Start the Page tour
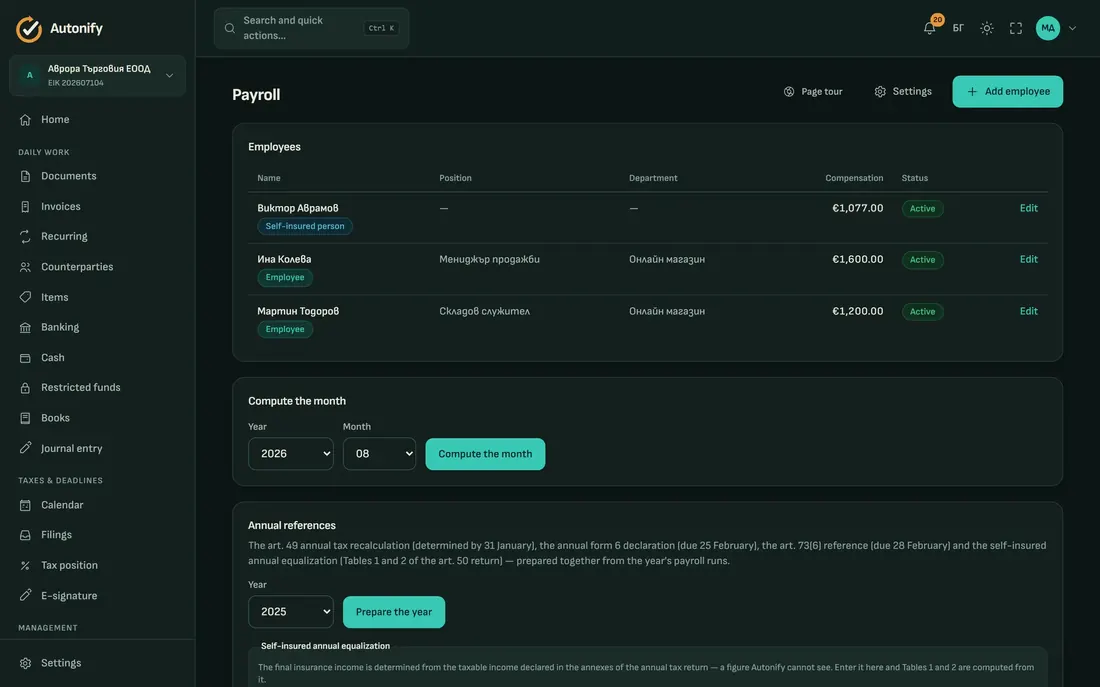Viewport: 1100px width, 687px height. [813, 91]
